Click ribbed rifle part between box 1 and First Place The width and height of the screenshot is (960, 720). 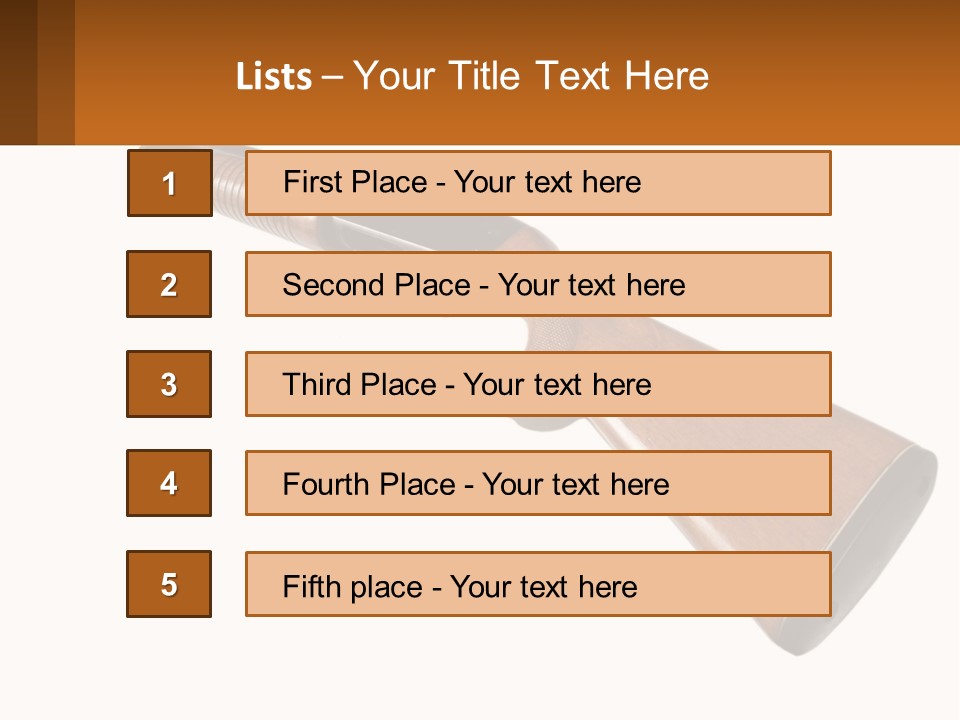tap(228, 183)
